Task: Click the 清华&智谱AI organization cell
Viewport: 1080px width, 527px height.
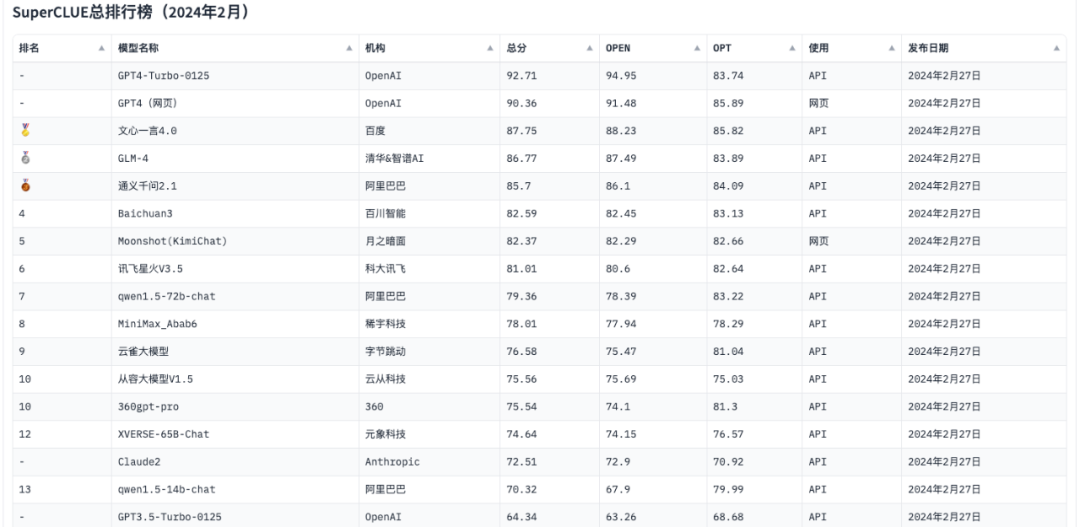Action: point(430,158)
